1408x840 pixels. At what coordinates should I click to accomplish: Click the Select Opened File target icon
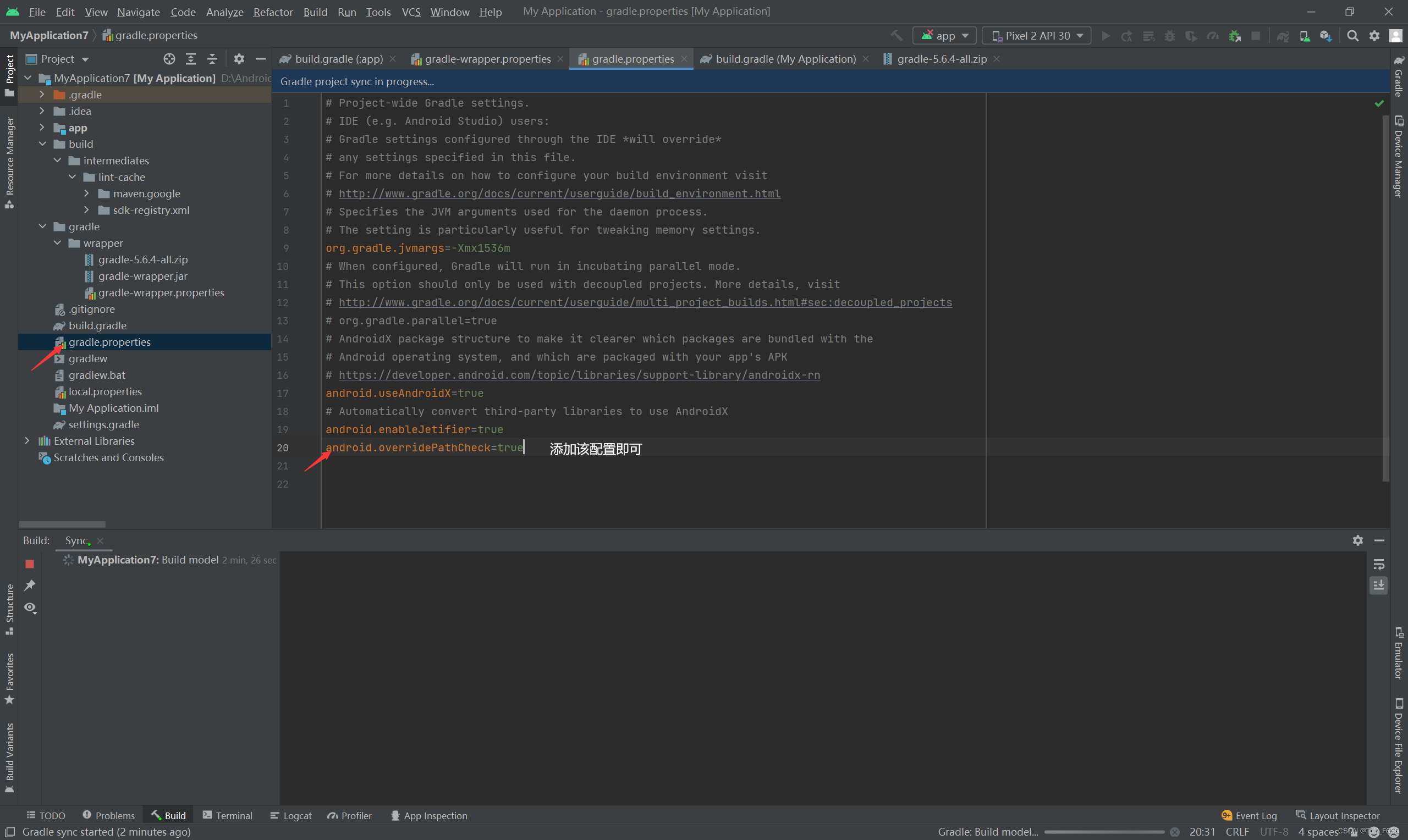point(169,59)
